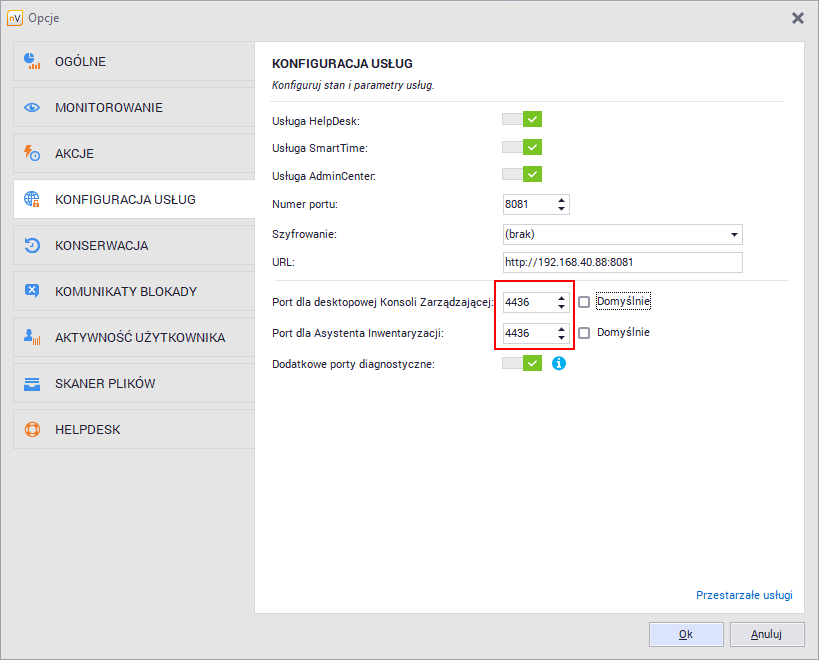Click the eye icon for Monitorowanie
This screenshot has width=819, height=660.
coord(32,108)
